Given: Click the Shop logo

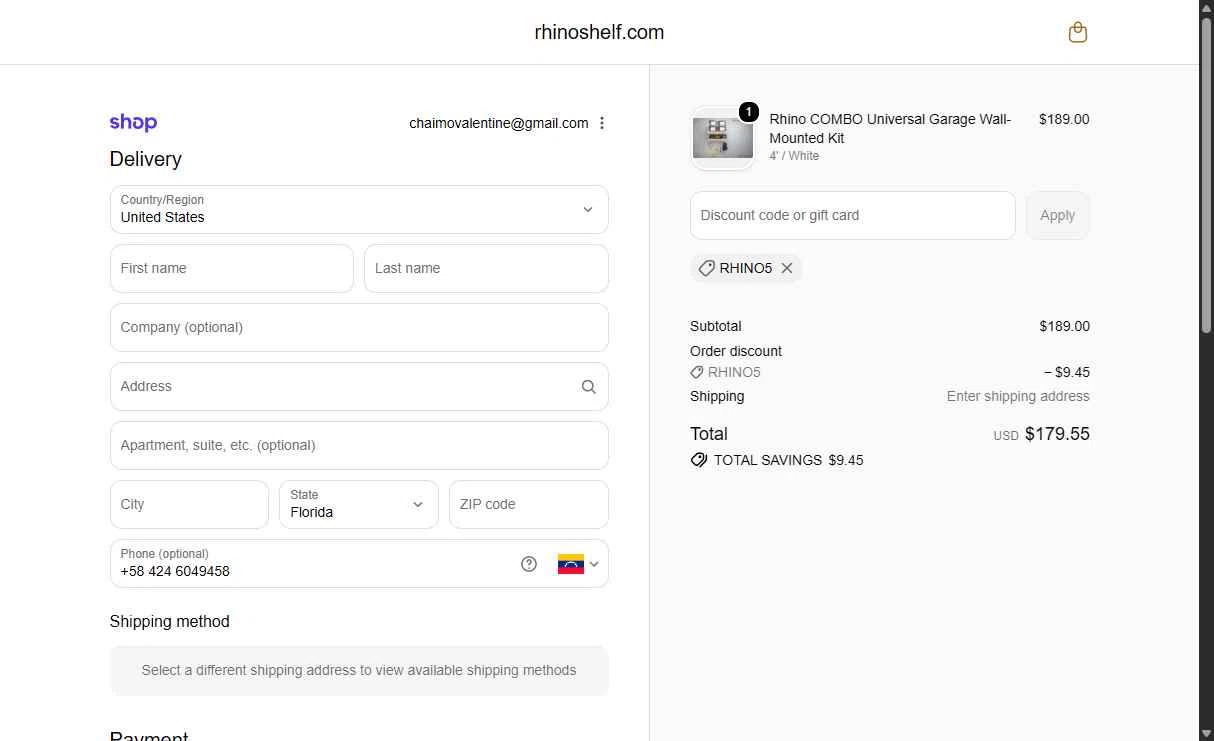Looking at the screenshot, I should (133, 123).
